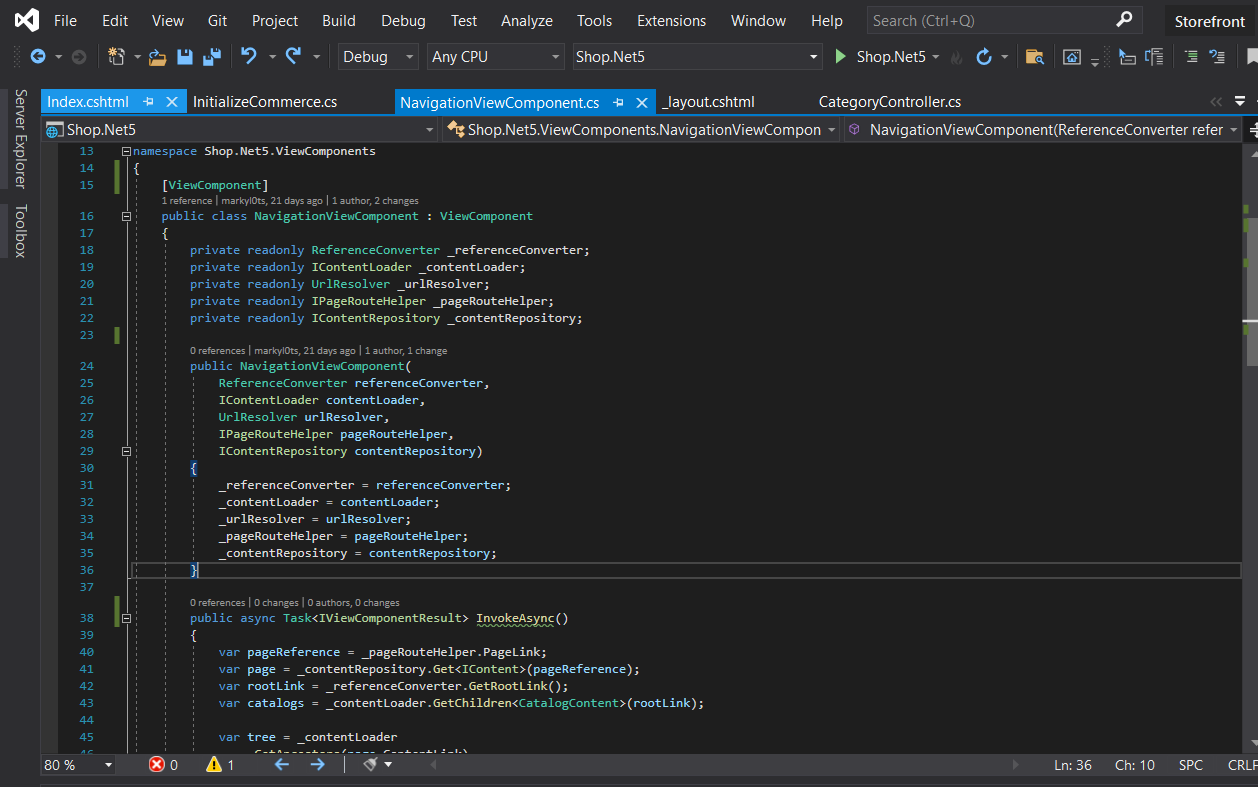Click the Open File folder icon
Viewport: 1258px width, 787px height.
157,57
